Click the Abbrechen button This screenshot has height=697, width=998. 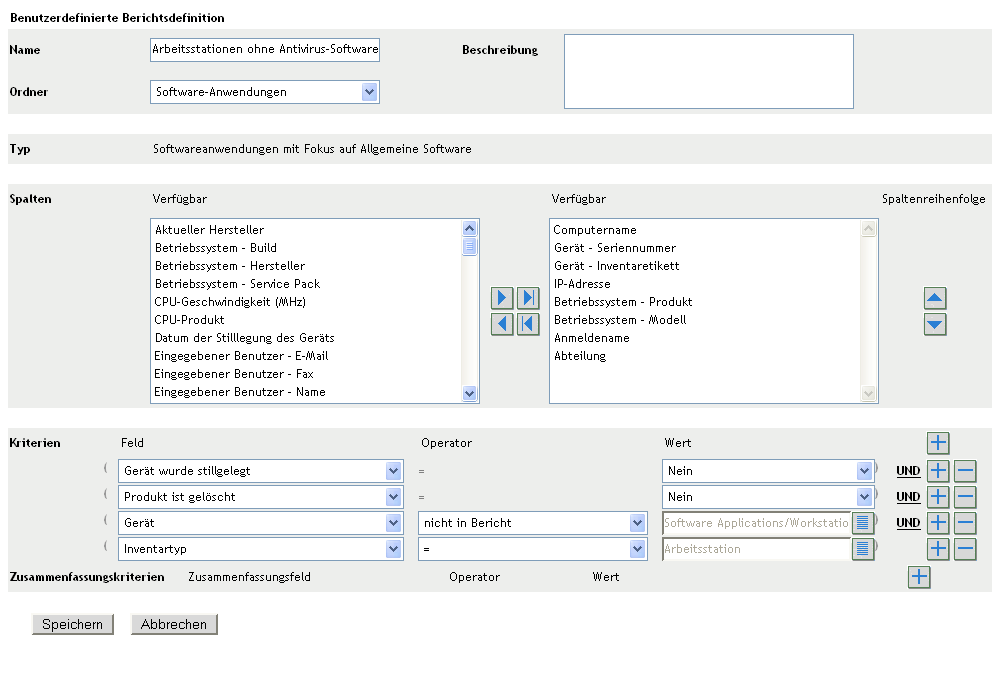coord(174,624)
